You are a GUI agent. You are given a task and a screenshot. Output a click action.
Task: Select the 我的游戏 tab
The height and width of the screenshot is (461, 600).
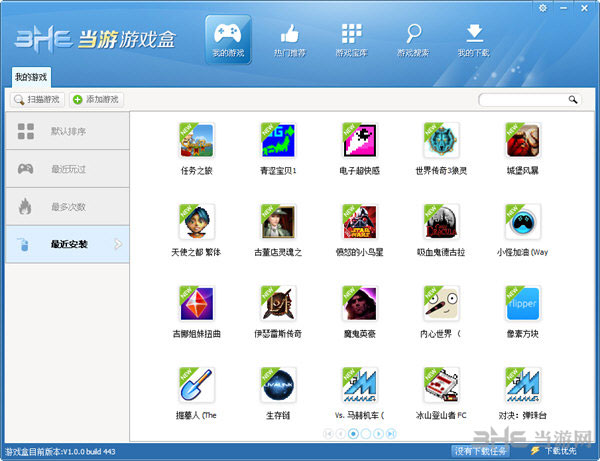30,77
